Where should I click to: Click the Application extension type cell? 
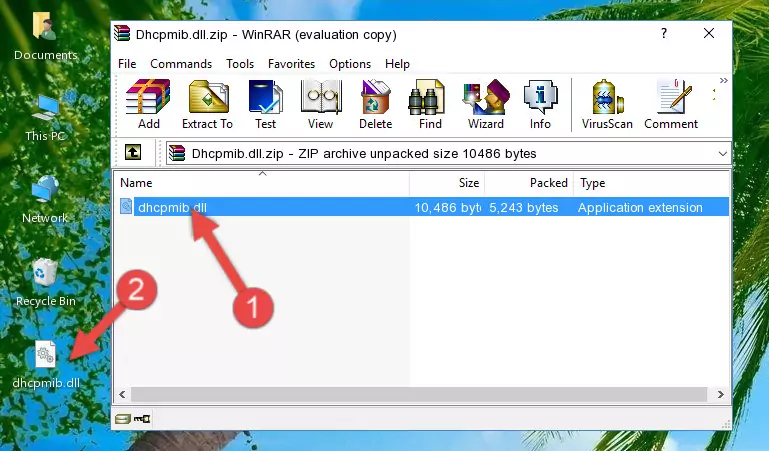coord(640,207)
